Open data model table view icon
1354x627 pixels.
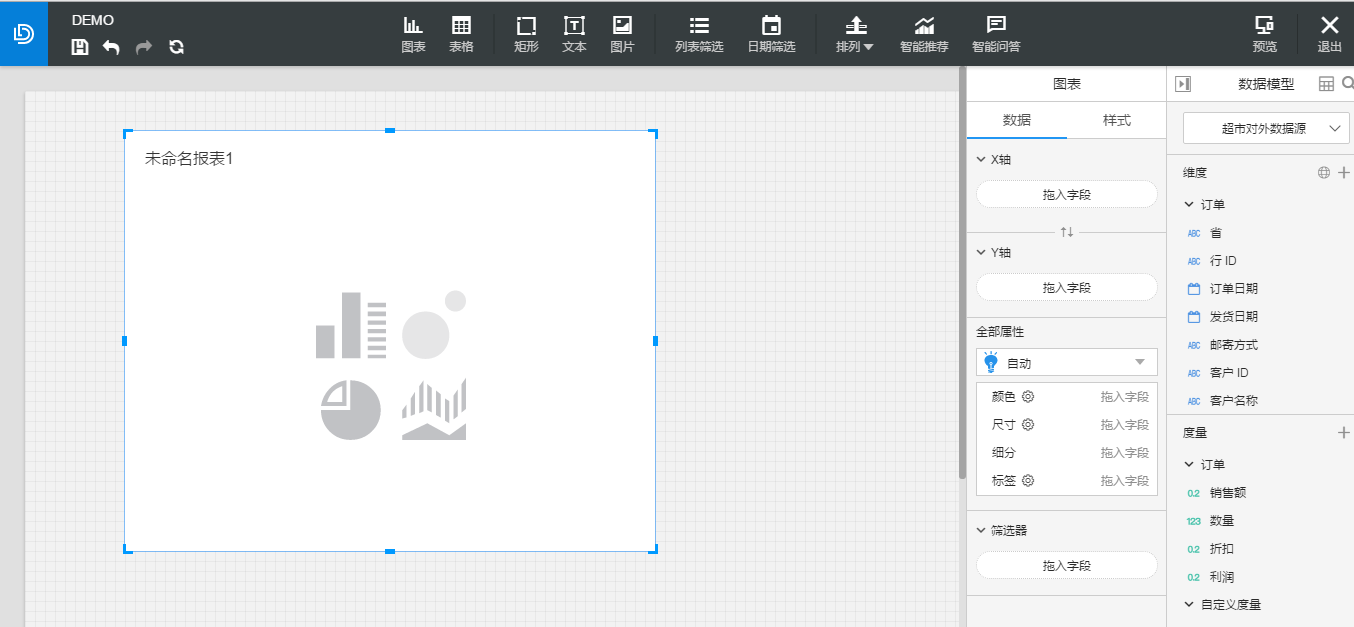[1326, 84]
